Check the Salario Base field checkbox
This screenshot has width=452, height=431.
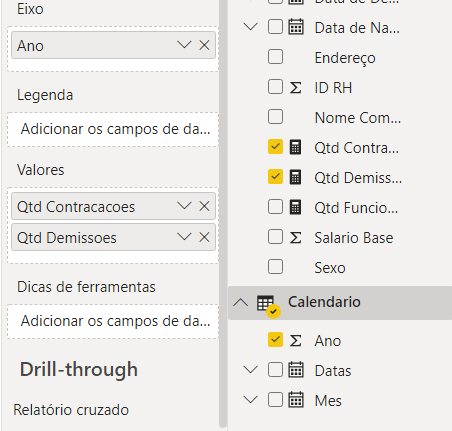pos(275,237)
